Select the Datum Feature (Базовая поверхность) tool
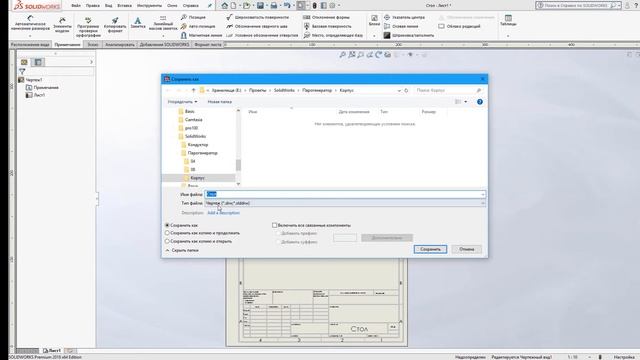640x360 pixels. pyautogui.click(x=327, y=26)
